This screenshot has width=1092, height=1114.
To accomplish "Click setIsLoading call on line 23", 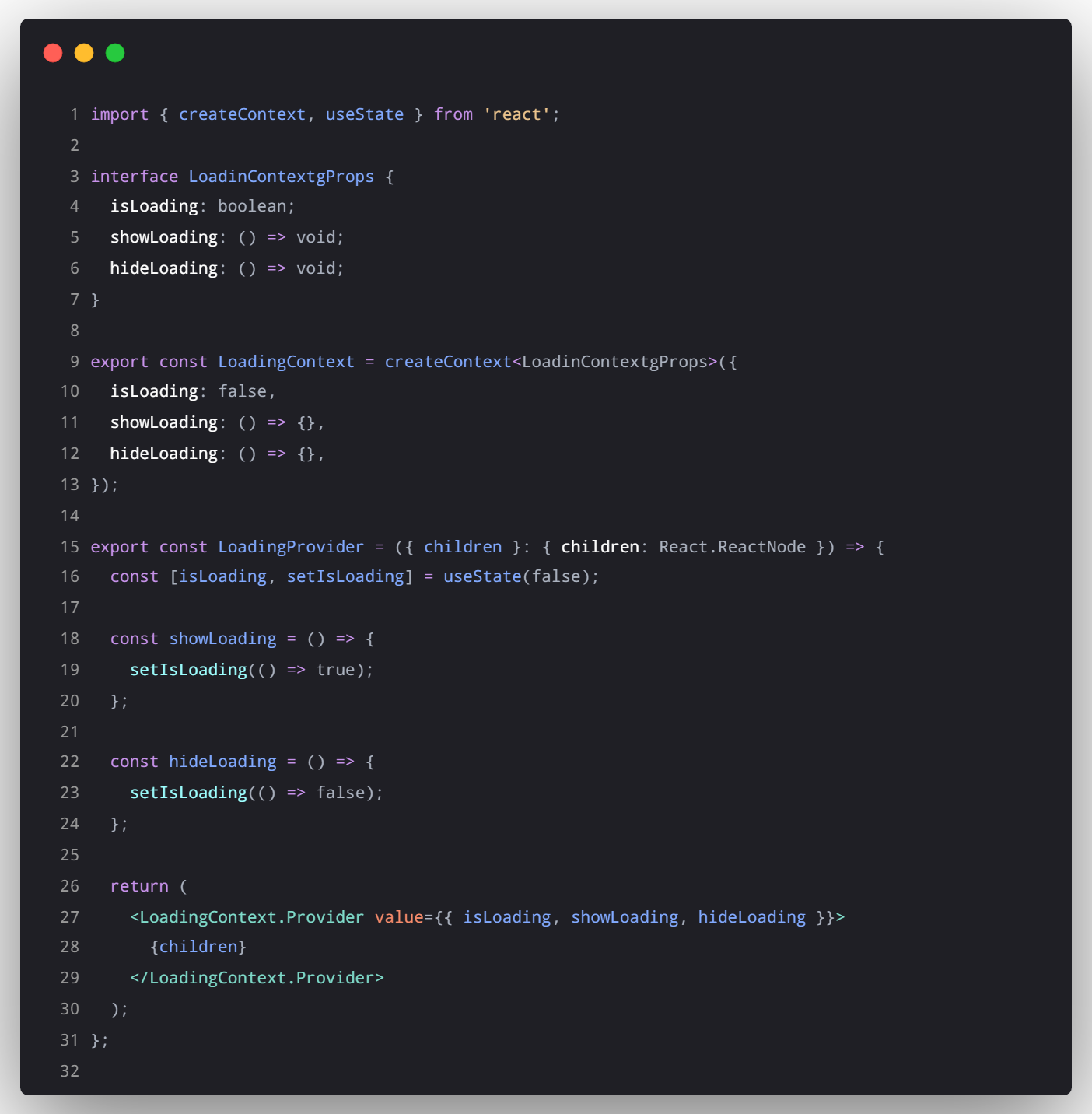I will pyautogui.click(x=188, y=793).
